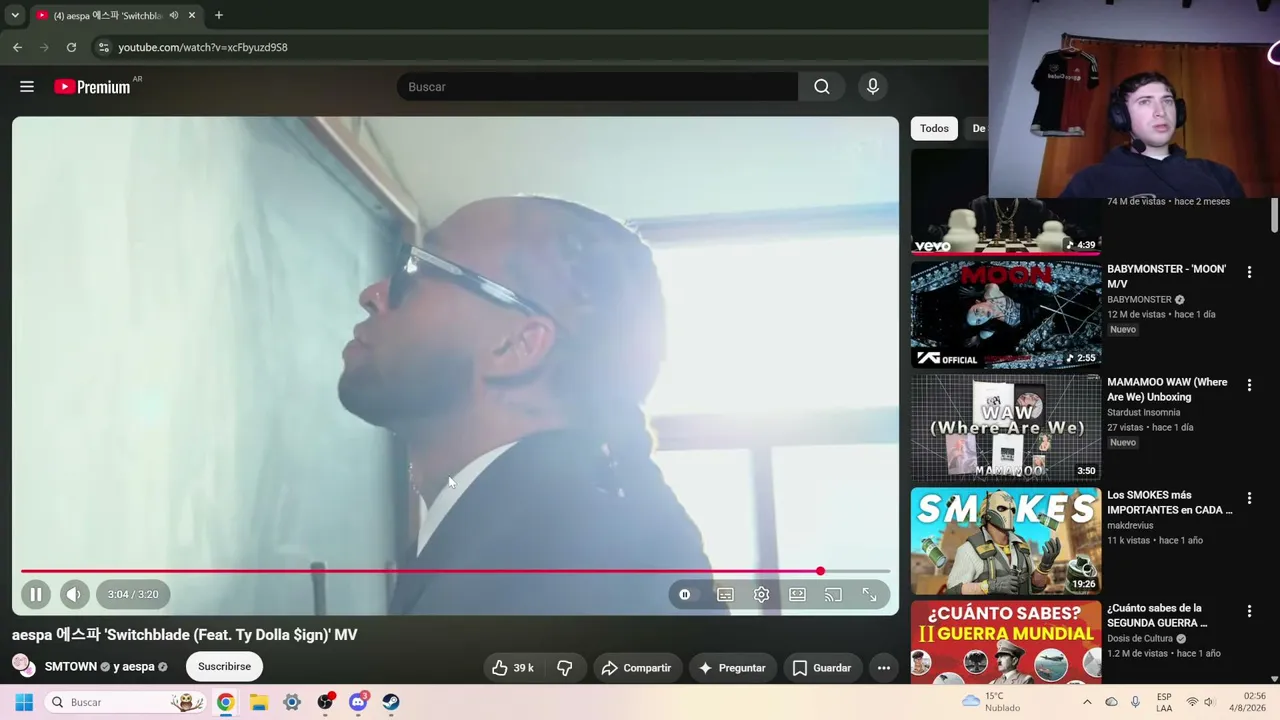Open the Stardust Insomnia channel name
Image resolution: width=1280 pixels, height=720 pixels.
[1143, 412]
